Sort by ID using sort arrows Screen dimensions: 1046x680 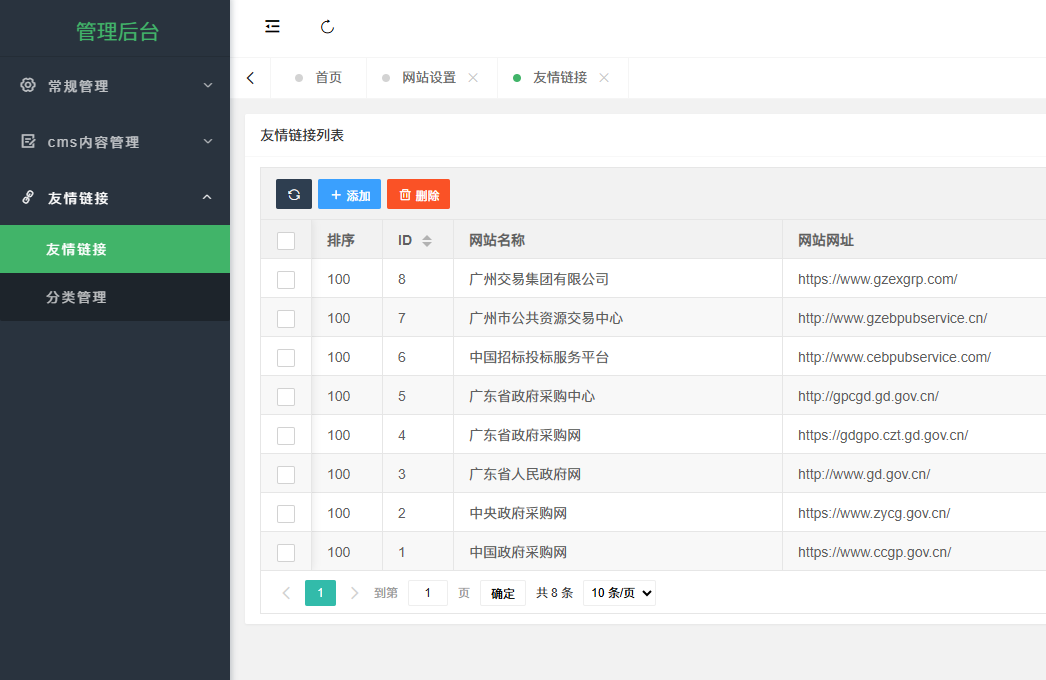click(x=427, y=241)
